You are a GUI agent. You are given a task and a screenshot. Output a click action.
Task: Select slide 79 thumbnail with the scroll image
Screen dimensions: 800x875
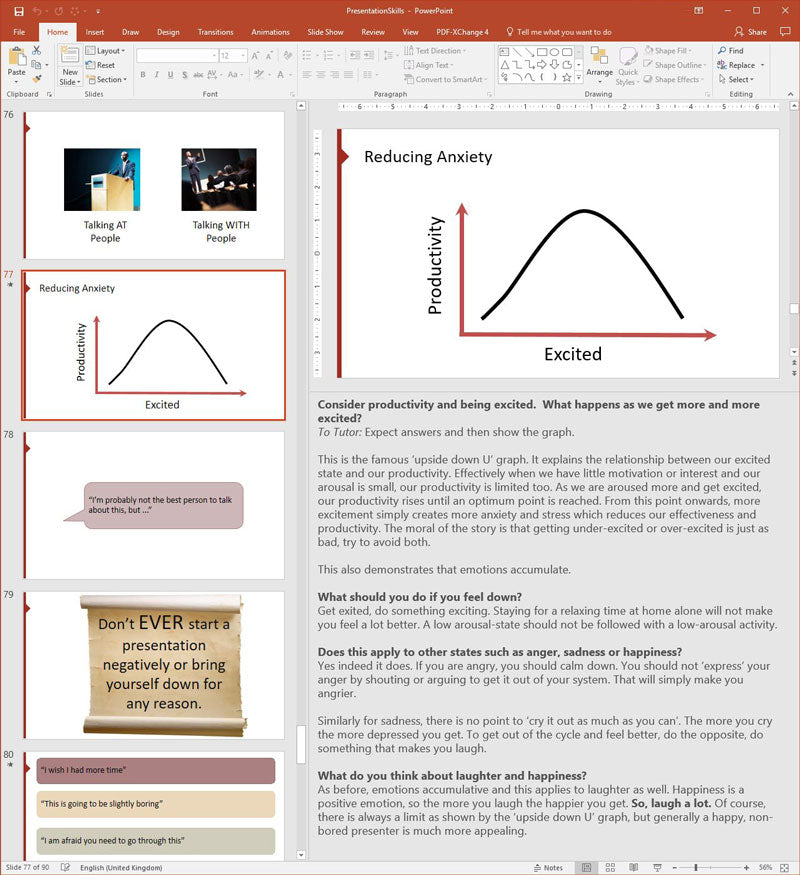point(154,665)
